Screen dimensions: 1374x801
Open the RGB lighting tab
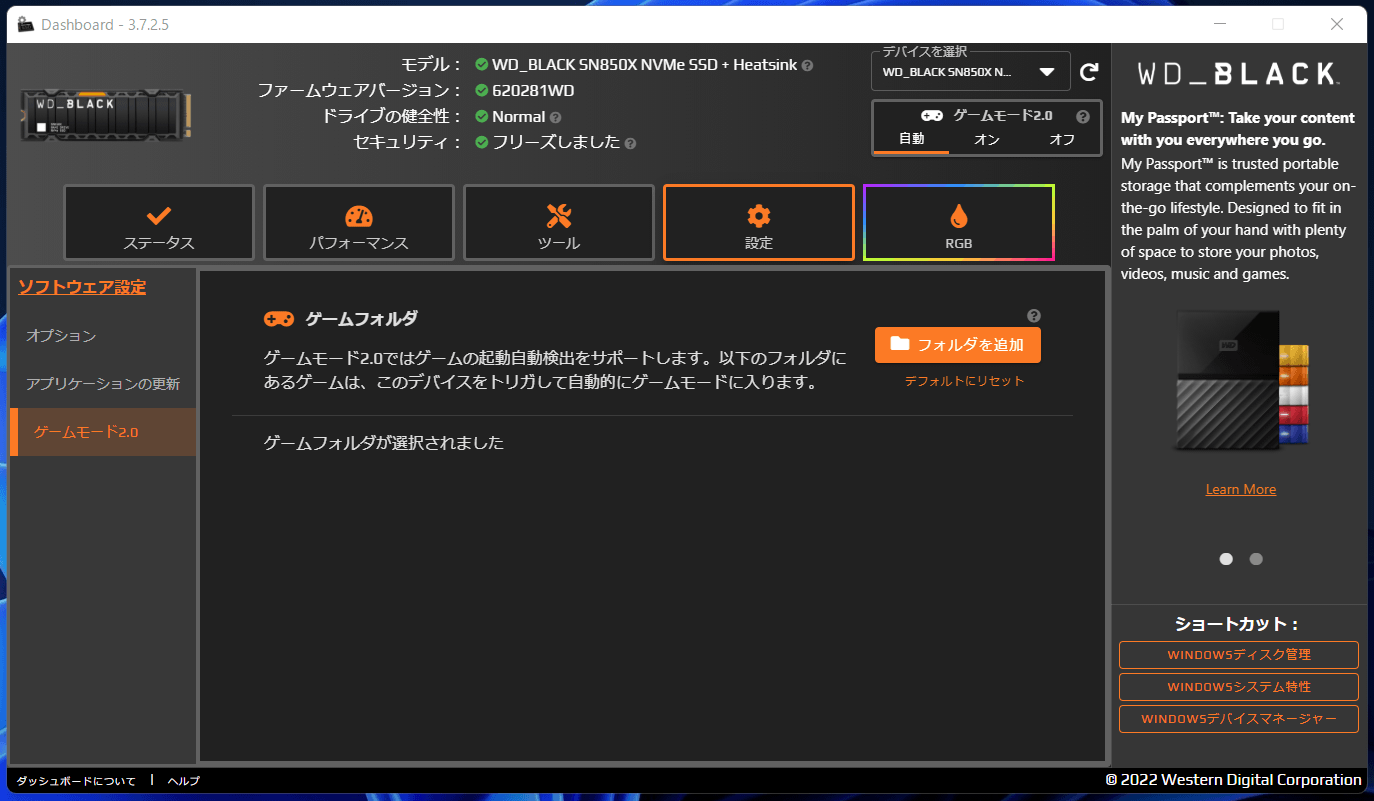[x=959, y=222]
